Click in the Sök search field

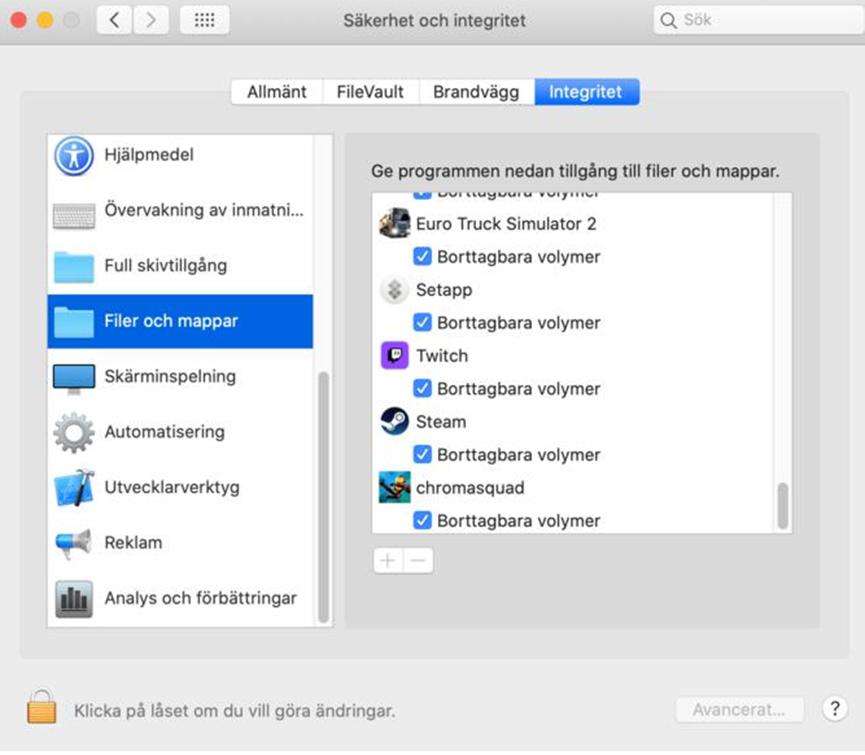coord(760,20)
